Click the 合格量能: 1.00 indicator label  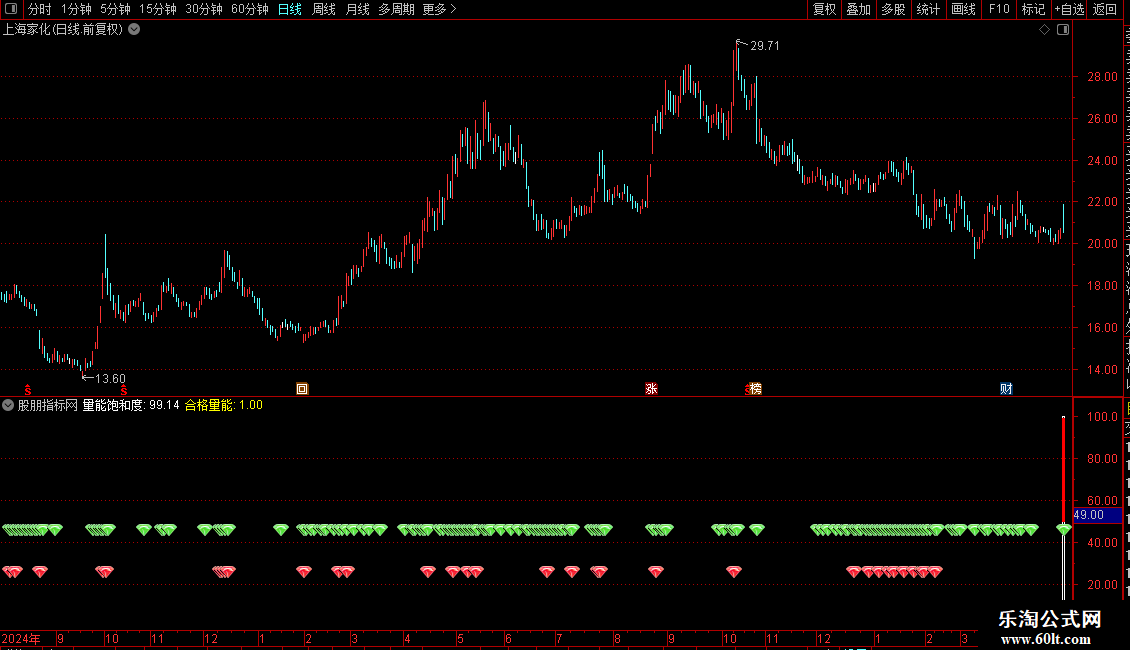223,405
